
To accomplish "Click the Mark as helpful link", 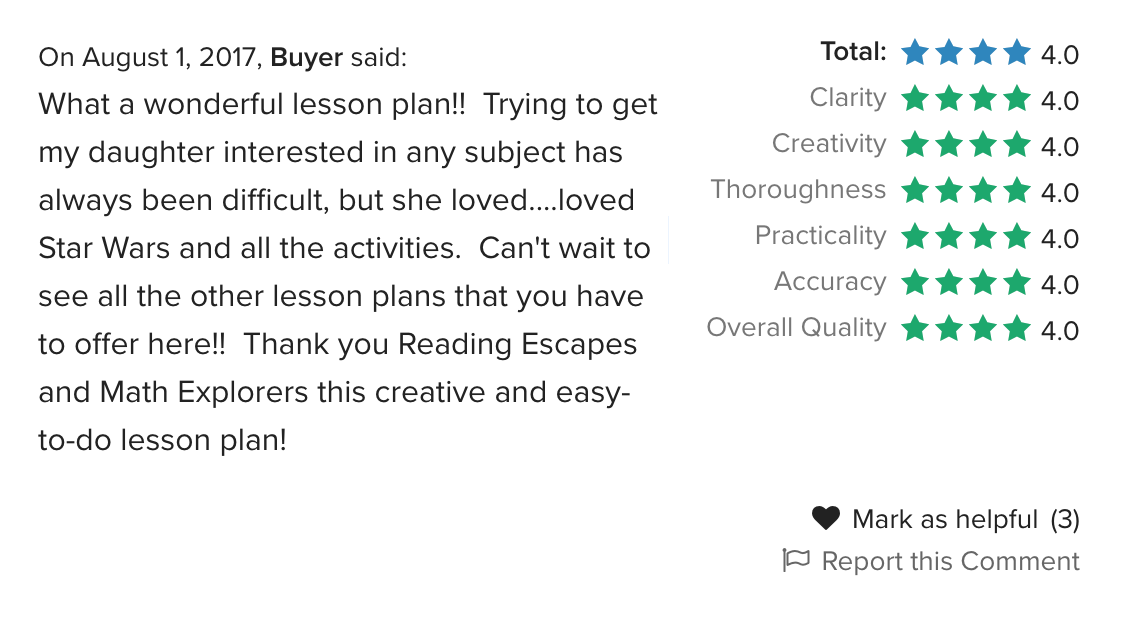I will (945, 519).
